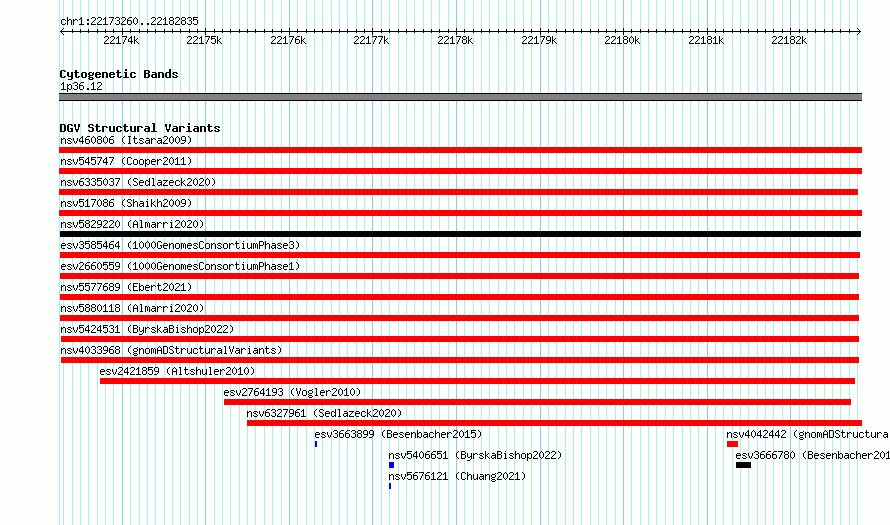
Task: Select the red bar below nsv5880118
Action: [459, 318]
